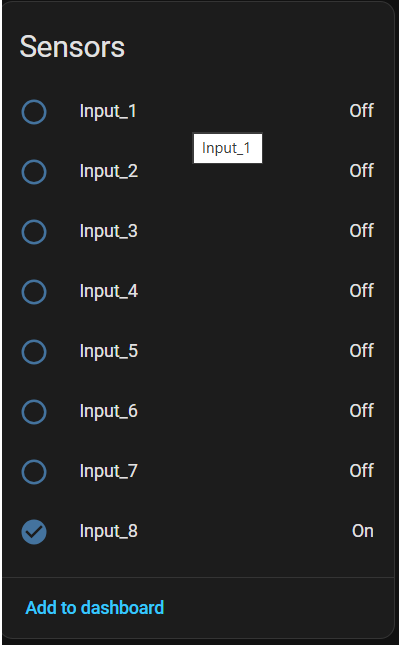The width and height of the screenshot is (400, 645).
Task: Select the Input_3 sensor name
Action: coord(109,232)
